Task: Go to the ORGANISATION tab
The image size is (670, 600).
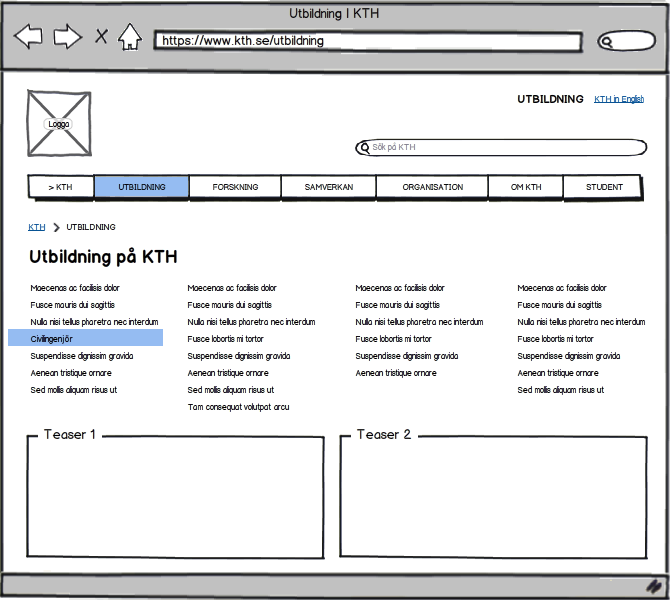Action: tap(432, 187)
